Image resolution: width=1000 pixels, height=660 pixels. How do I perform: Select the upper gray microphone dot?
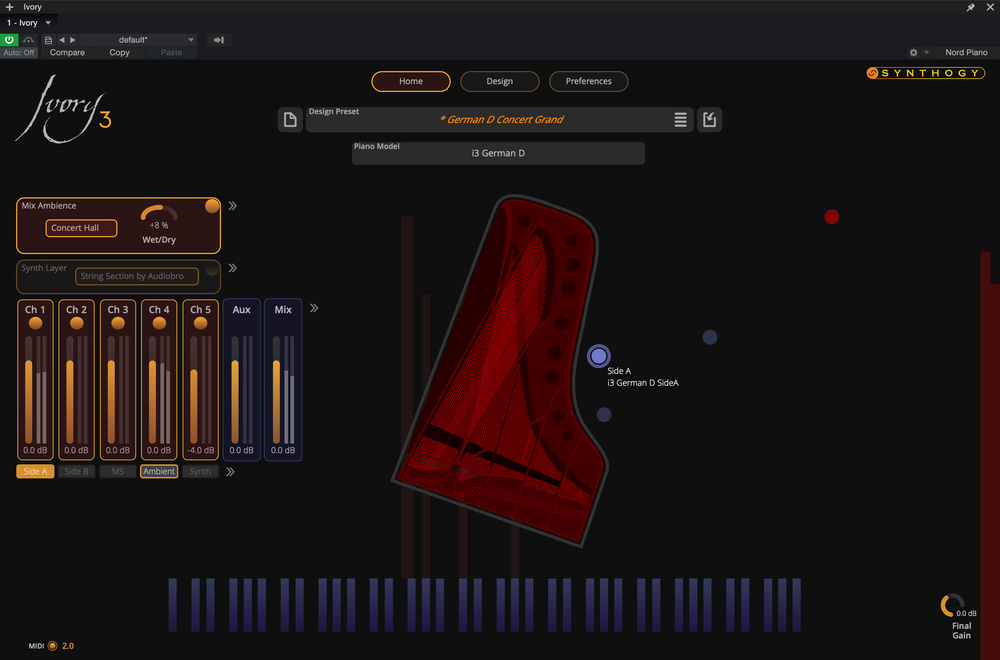(710, 337)
